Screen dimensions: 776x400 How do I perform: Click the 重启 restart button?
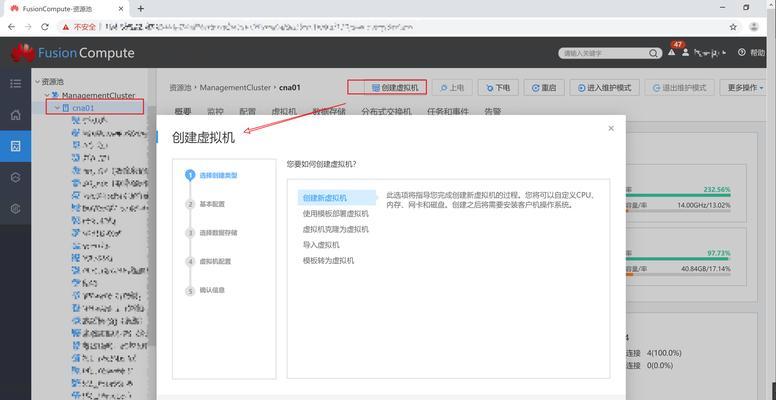(x=543, y=88)
